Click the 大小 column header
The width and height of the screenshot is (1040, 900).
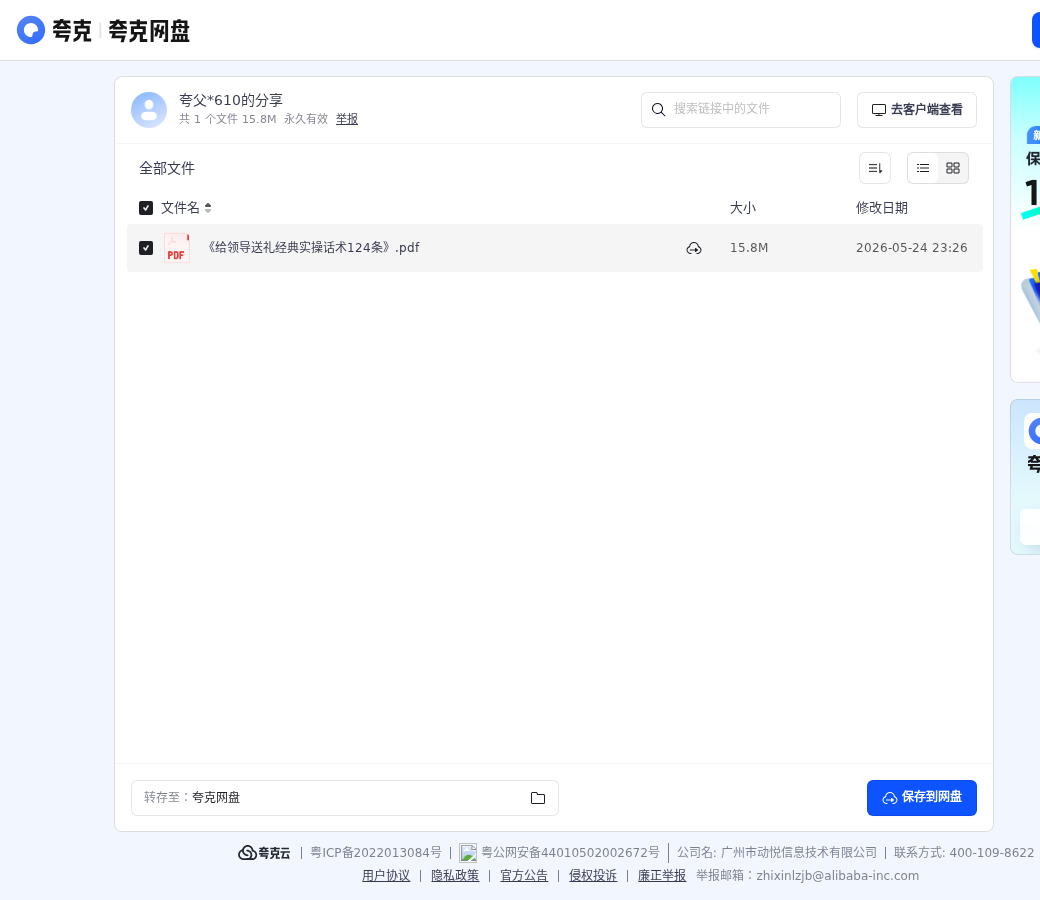tap(743, 208)
